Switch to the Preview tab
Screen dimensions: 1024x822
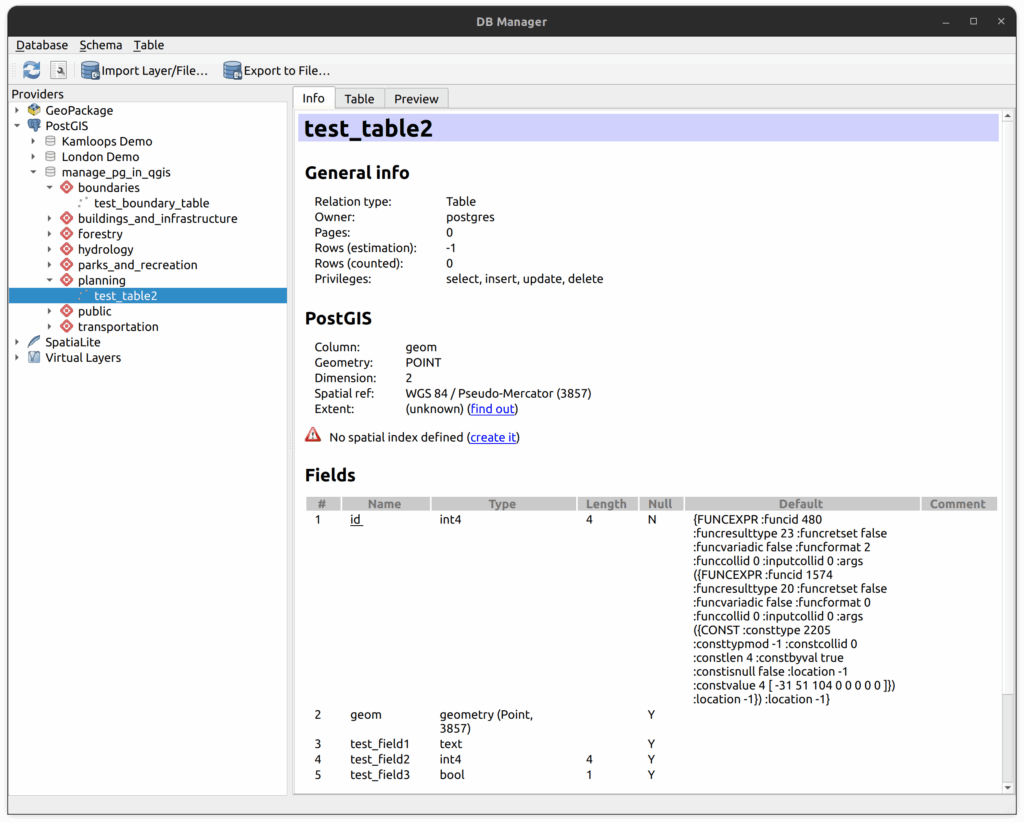coord(416,98)
